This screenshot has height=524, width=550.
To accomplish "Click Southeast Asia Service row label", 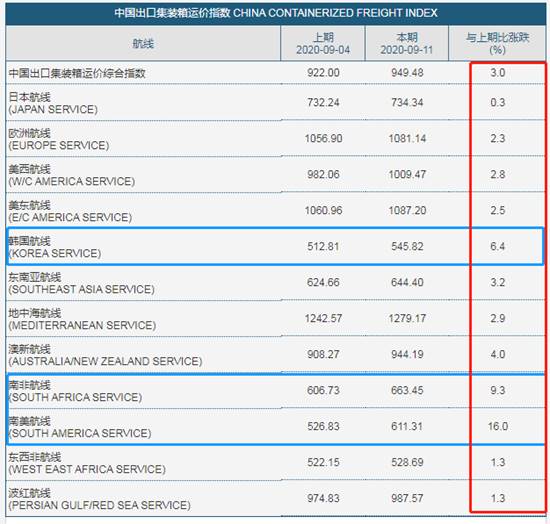I will [81, 283].
